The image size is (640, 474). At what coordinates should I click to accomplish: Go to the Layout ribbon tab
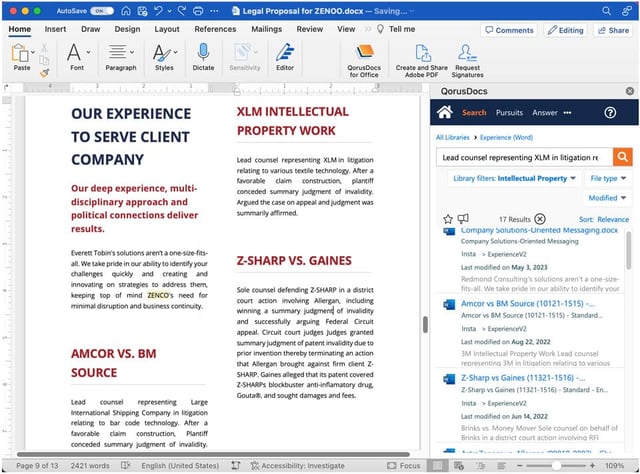pyautogui.click(x=167, y=29)
